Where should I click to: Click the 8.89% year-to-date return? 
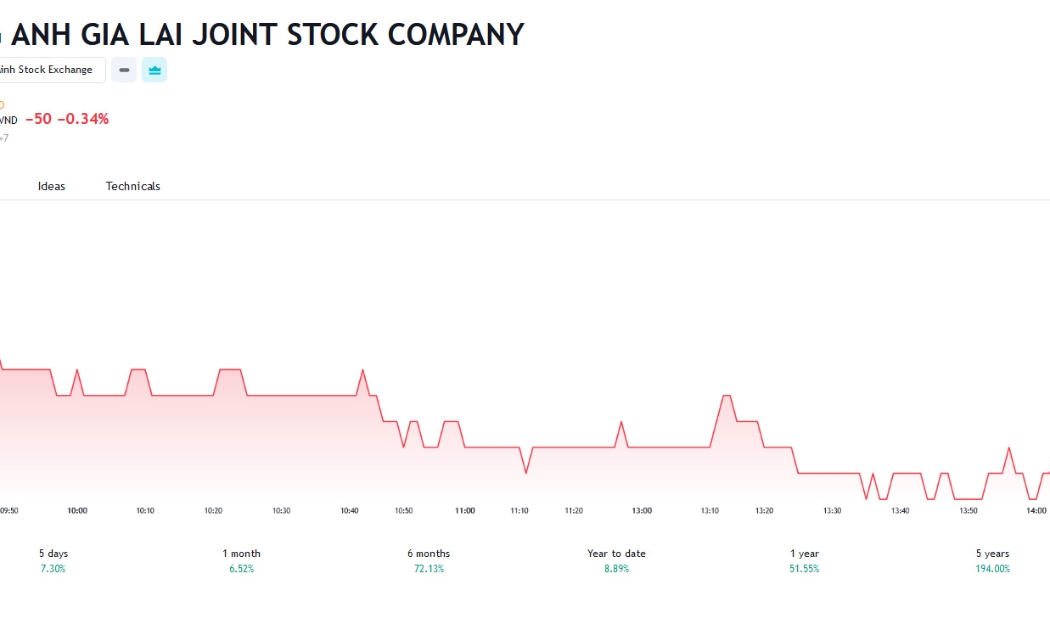616,569
